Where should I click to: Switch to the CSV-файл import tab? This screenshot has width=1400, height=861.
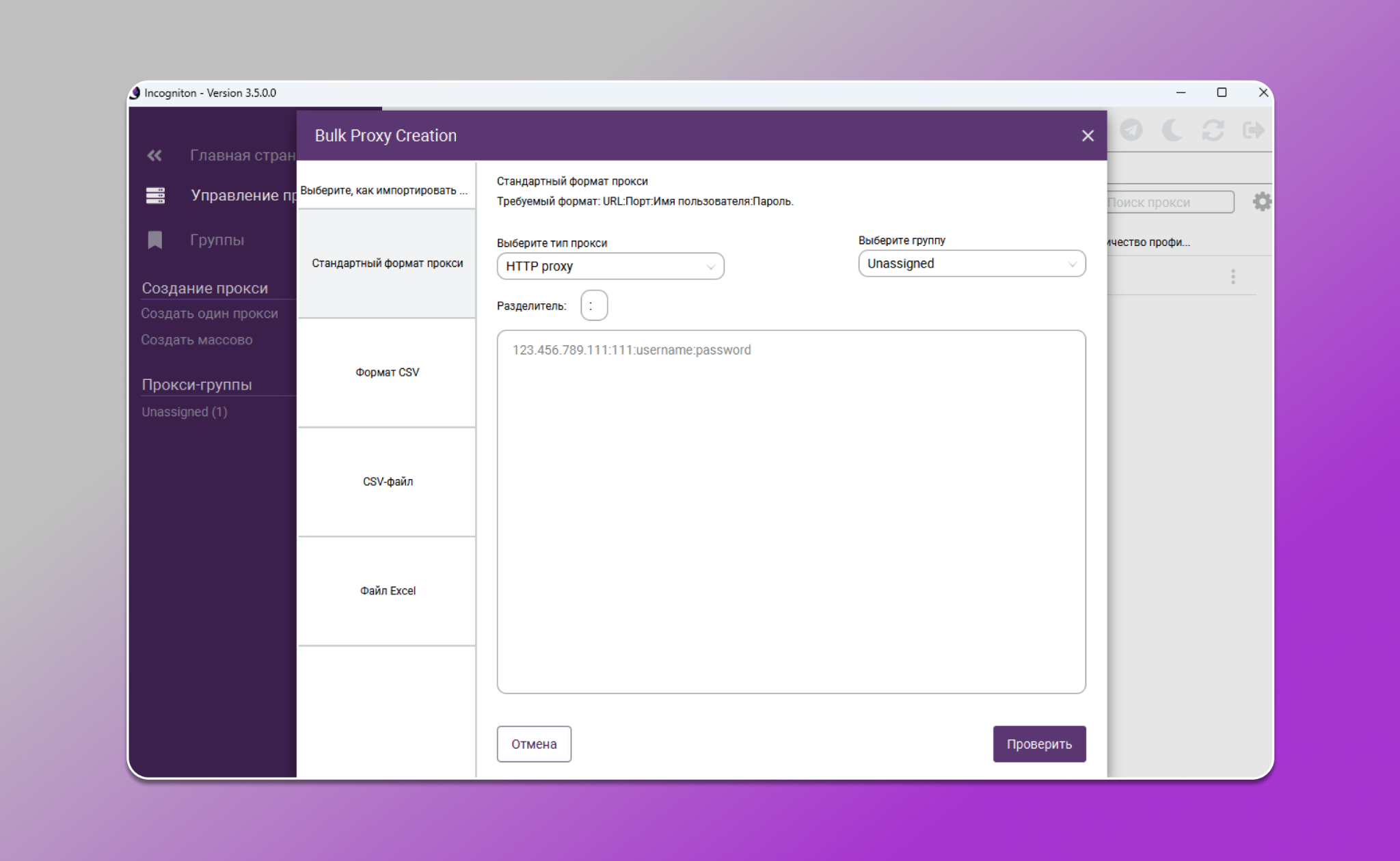[387, 482]
